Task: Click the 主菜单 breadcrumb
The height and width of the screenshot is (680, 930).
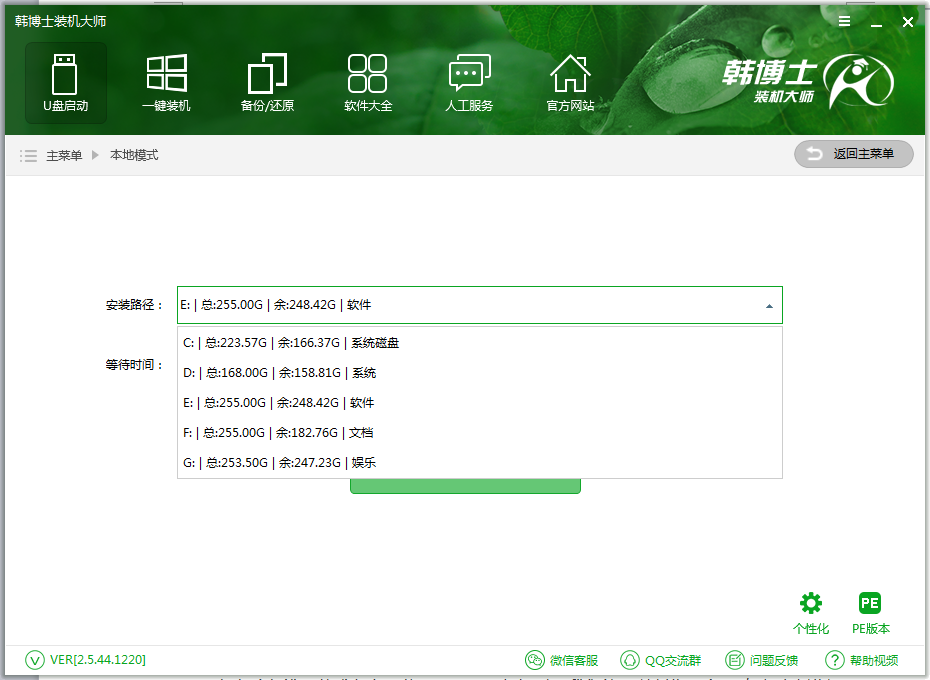Action: [64, 155]
